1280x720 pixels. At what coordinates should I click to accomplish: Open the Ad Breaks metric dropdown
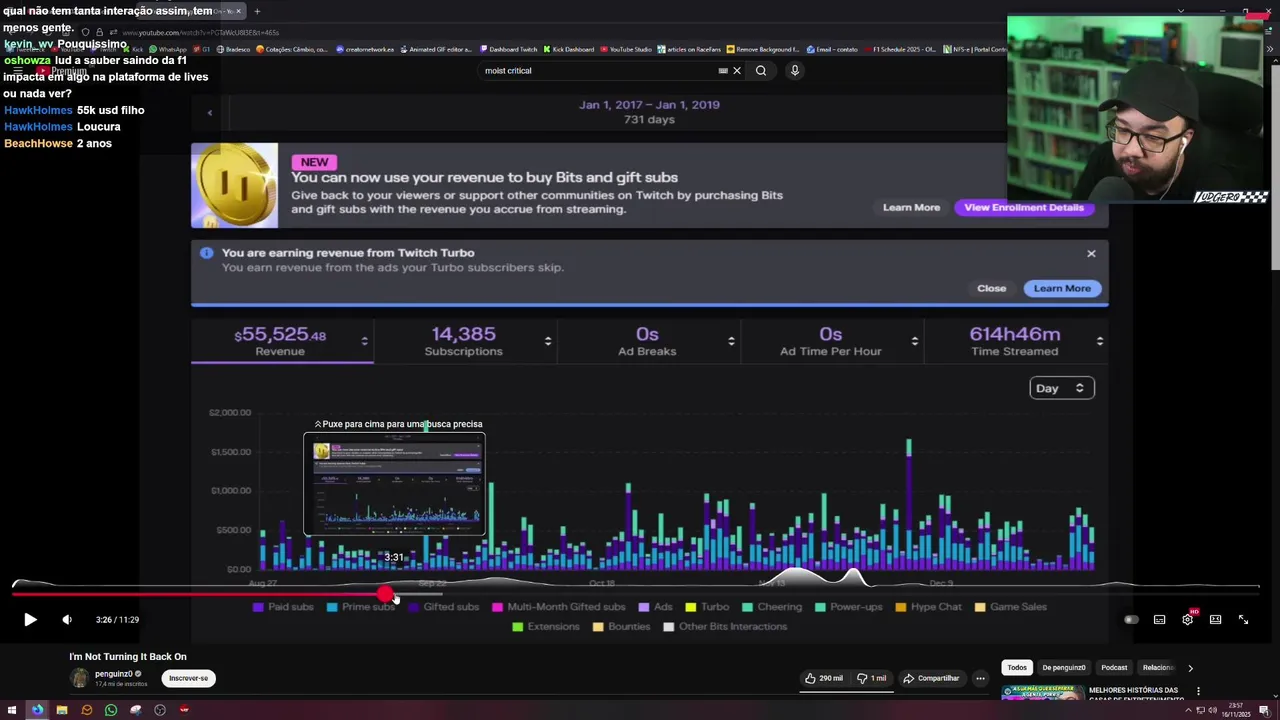(731, 342)
